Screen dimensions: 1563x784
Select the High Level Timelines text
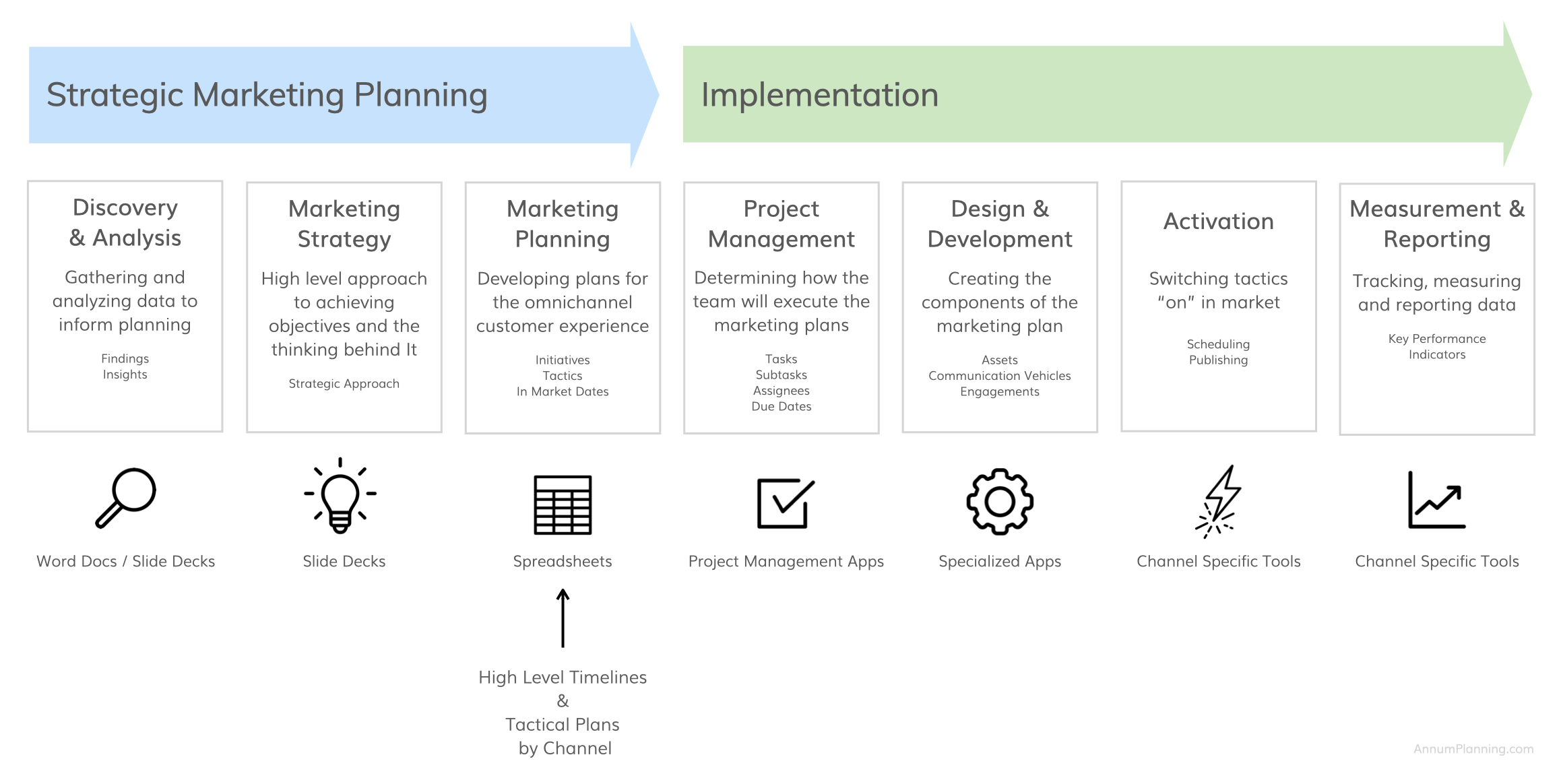[563, 678]
